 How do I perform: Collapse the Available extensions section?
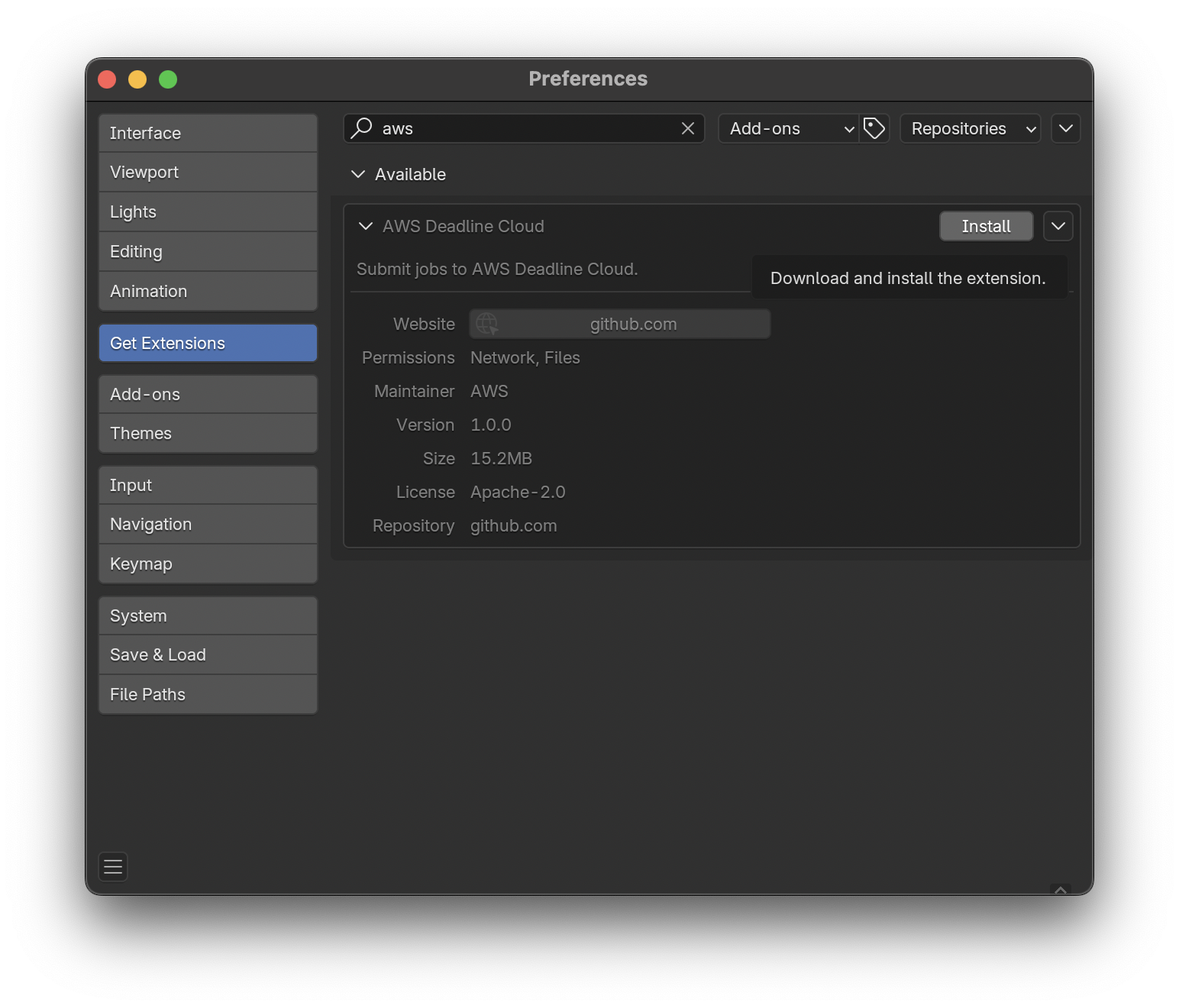[x=359, y=174]
